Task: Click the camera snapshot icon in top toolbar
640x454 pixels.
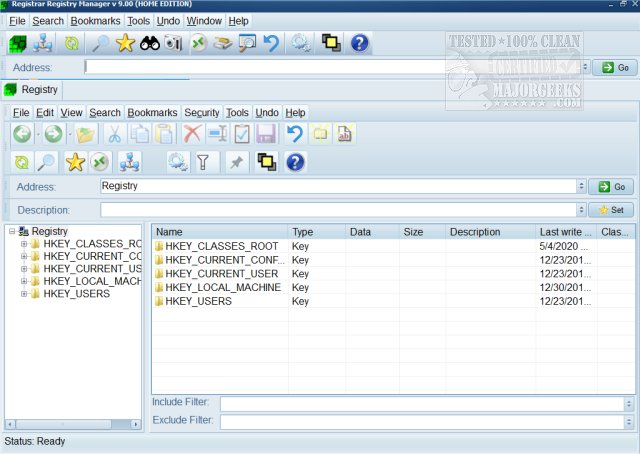Action: tap(173, 43)
